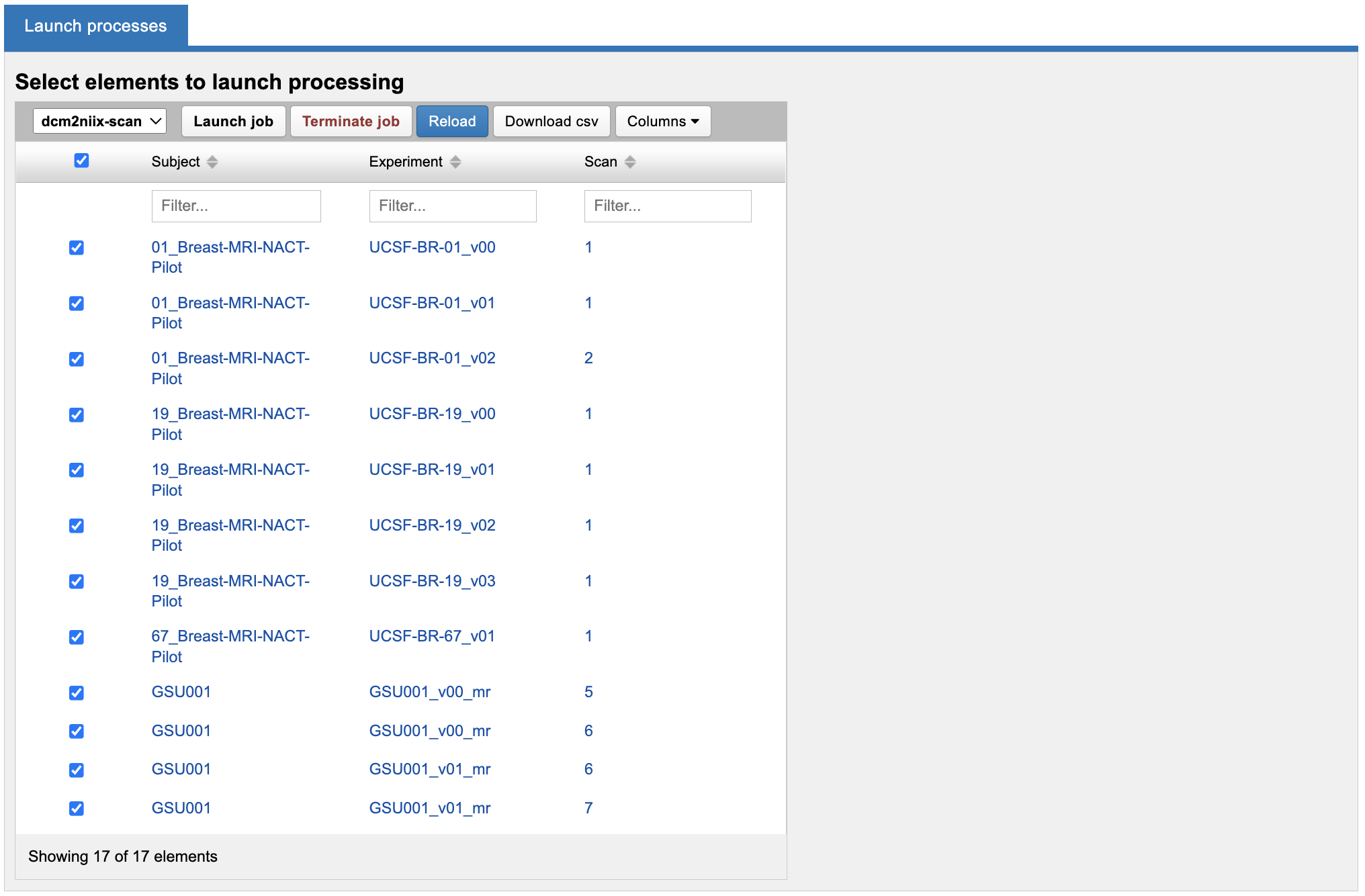
Task: Open the dcm2niix-scan process dropdown
Action: (x=99, y=122)
